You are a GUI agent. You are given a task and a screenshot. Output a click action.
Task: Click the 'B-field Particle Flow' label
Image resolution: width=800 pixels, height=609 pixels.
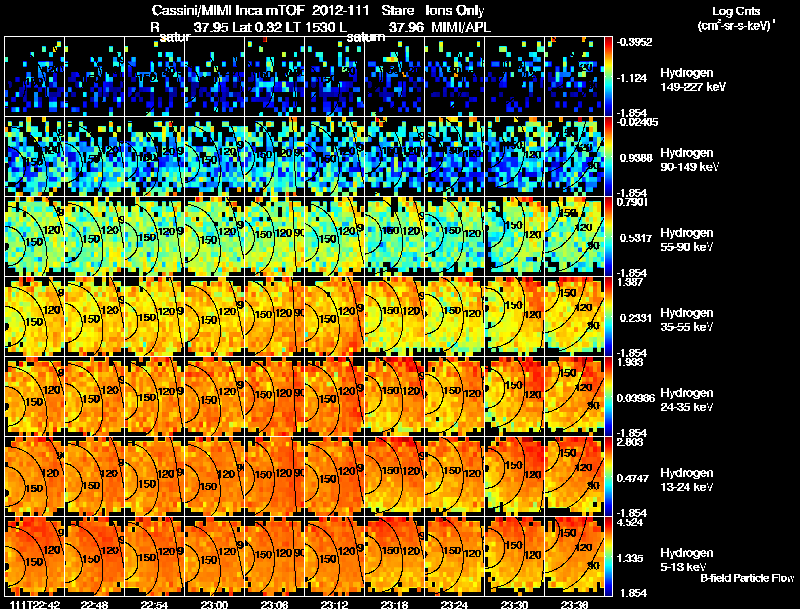[747, 578]
